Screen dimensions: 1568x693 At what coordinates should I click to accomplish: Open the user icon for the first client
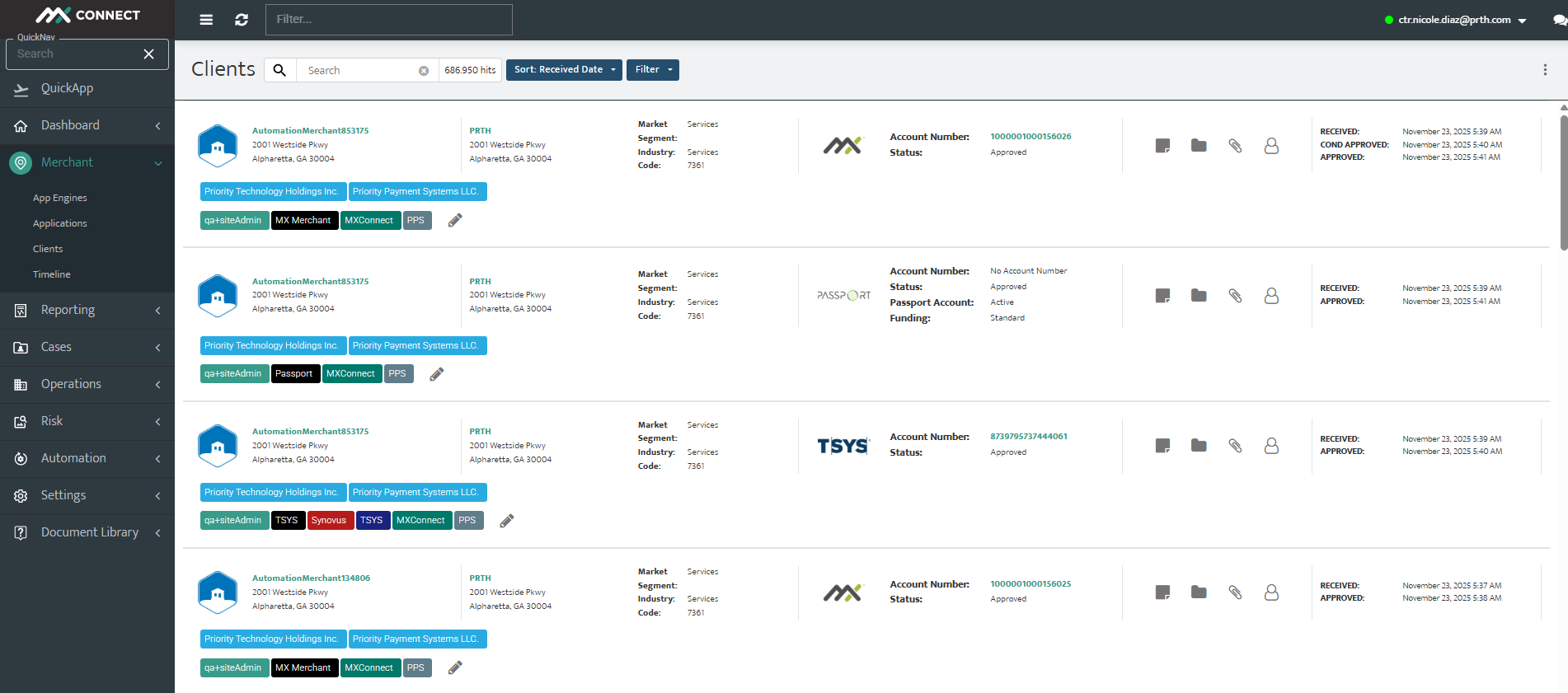coord(1271,146)
